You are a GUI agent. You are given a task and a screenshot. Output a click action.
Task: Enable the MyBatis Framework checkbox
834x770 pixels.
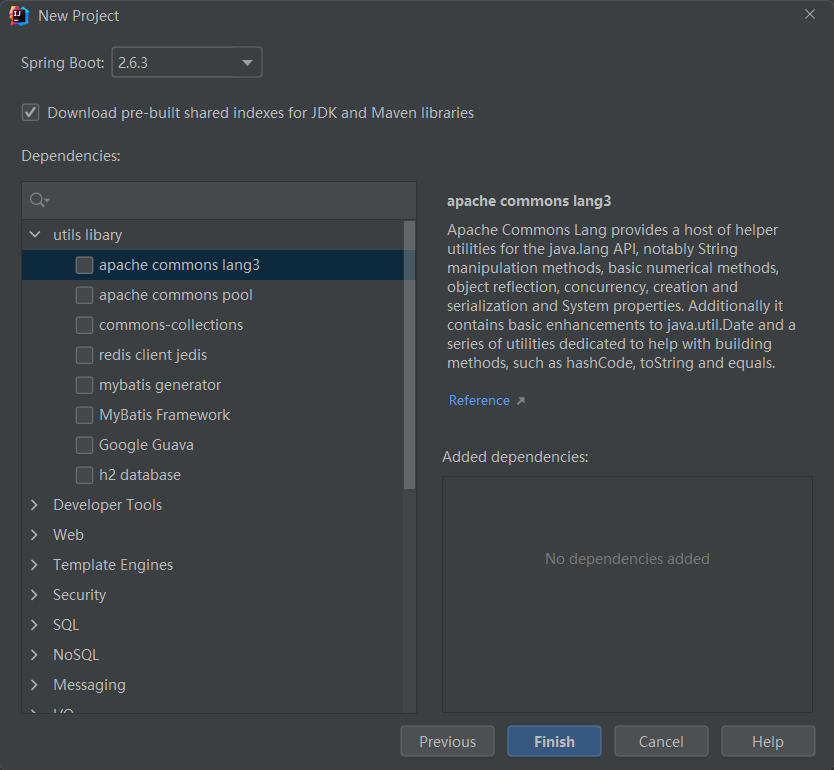(x=84, y=415)
